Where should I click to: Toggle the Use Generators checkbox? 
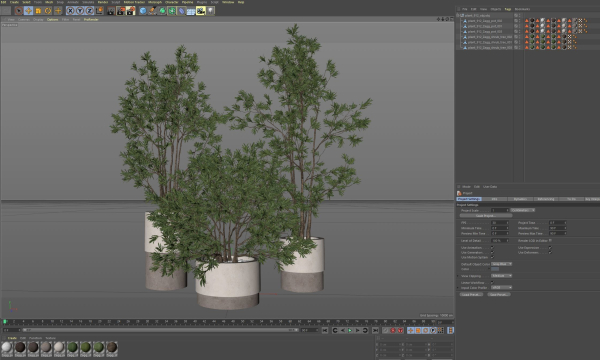click(x=492, y=252)
